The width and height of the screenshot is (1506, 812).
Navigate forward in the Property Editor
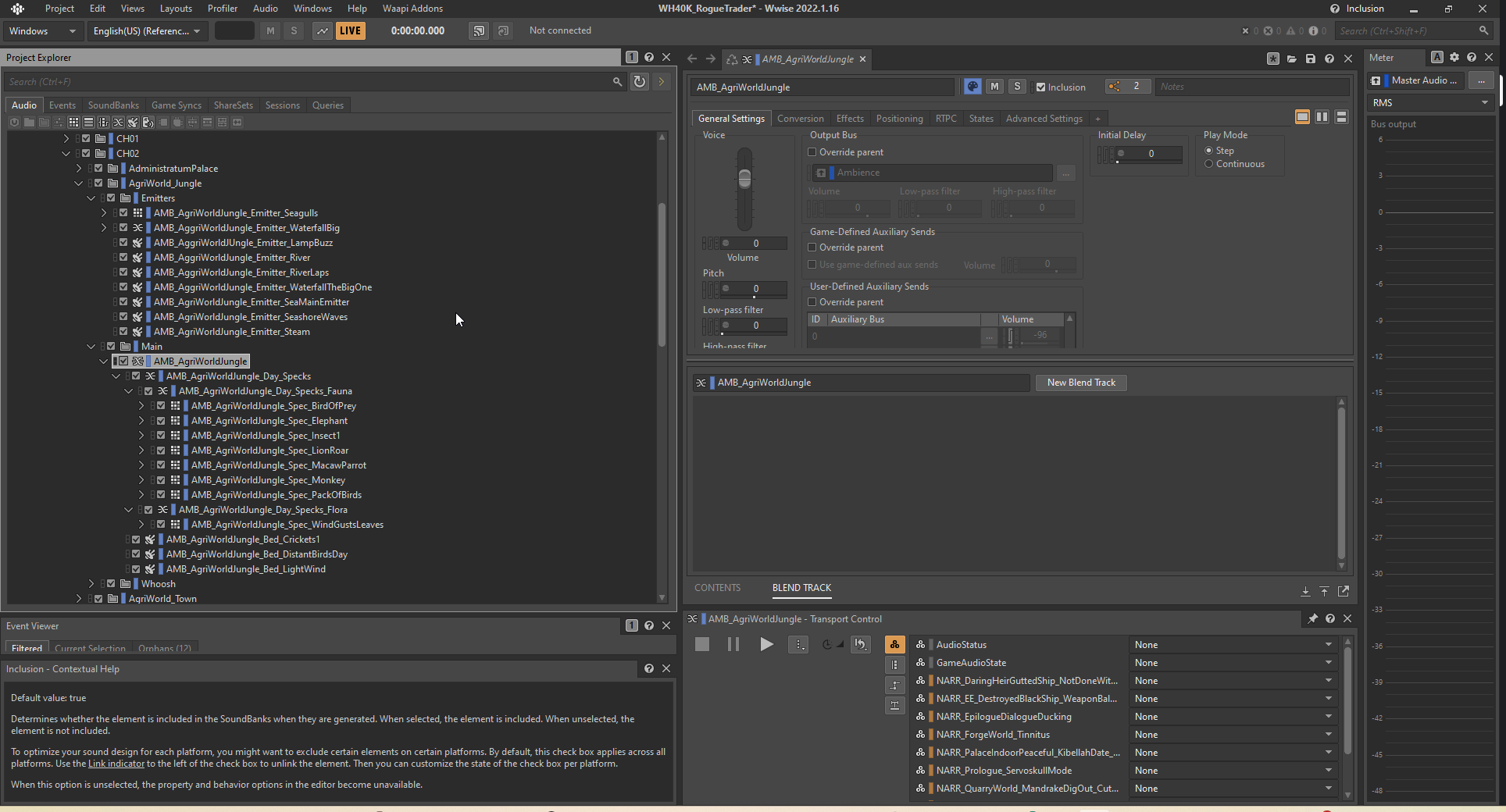(710, 59)
